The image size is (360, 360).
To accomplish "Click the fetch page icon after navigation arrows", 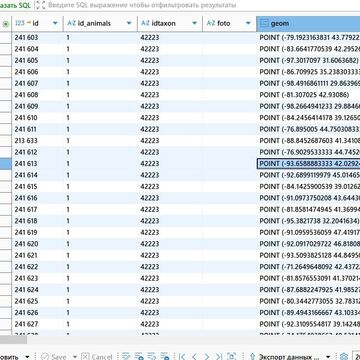I will [232, 356].
